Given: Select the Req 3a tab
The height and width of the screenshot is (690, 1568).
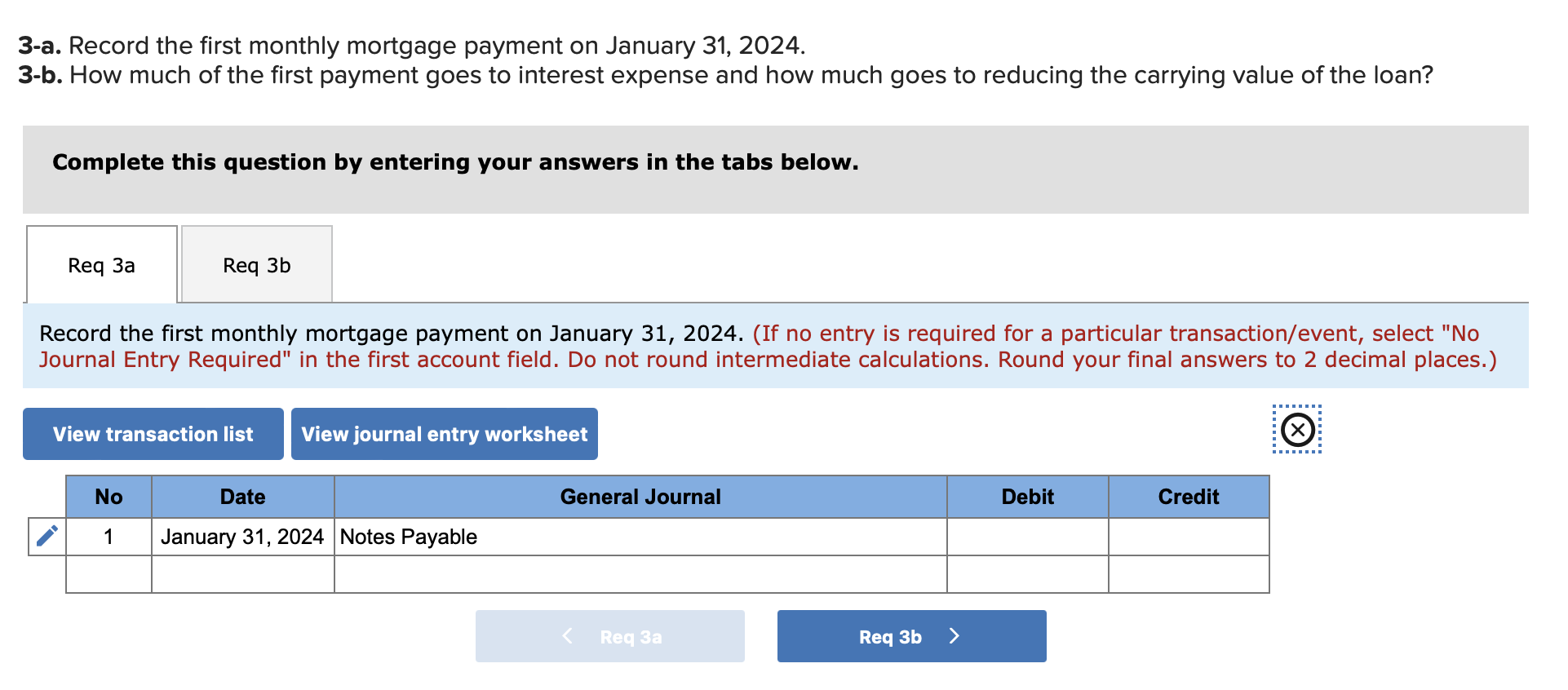Looking at the screenshot, I should coord(101,264).
